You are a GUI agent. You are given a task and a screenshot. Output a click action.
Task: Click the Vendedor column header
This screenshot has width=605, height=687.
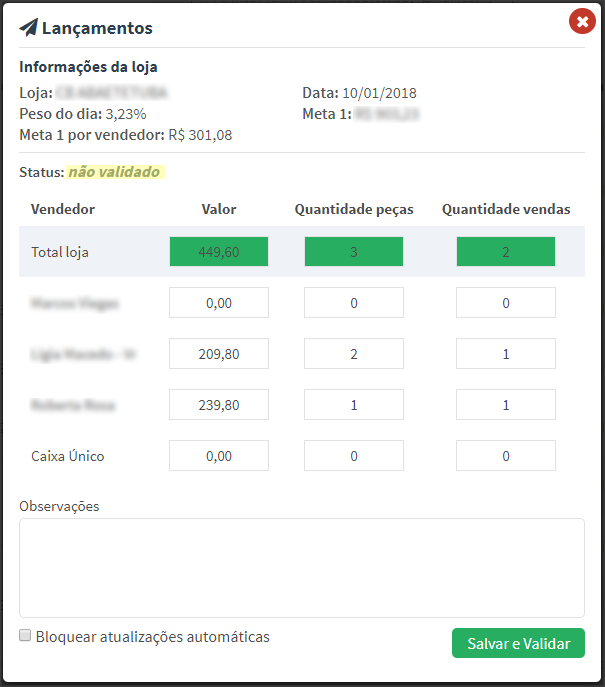pyautogui.click(x=63, y=209)
